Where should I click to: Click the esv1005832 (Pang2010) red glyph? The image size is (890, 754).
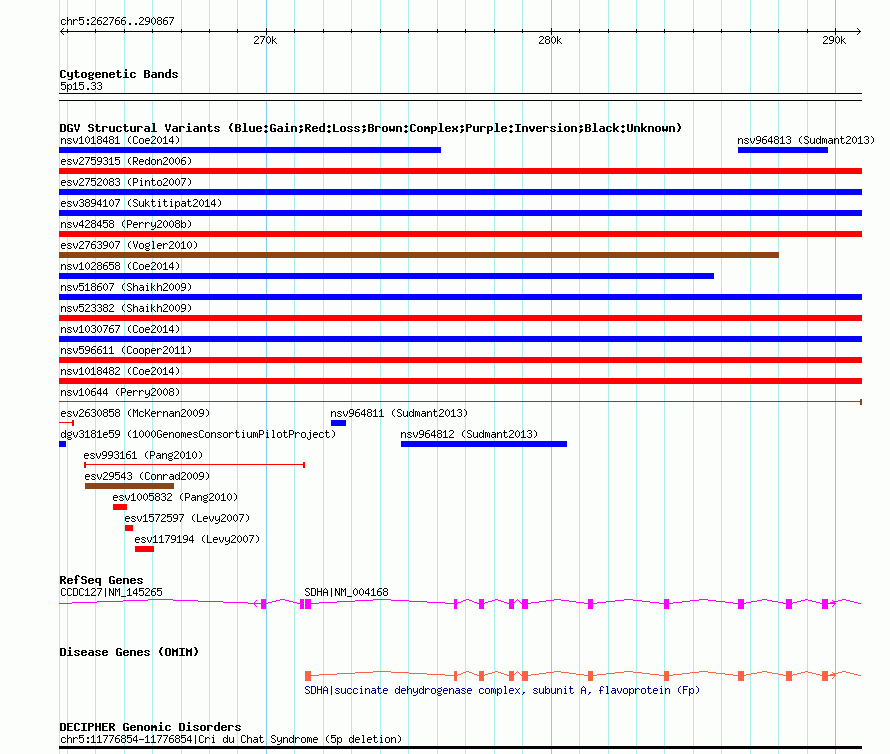coord(120,507)
